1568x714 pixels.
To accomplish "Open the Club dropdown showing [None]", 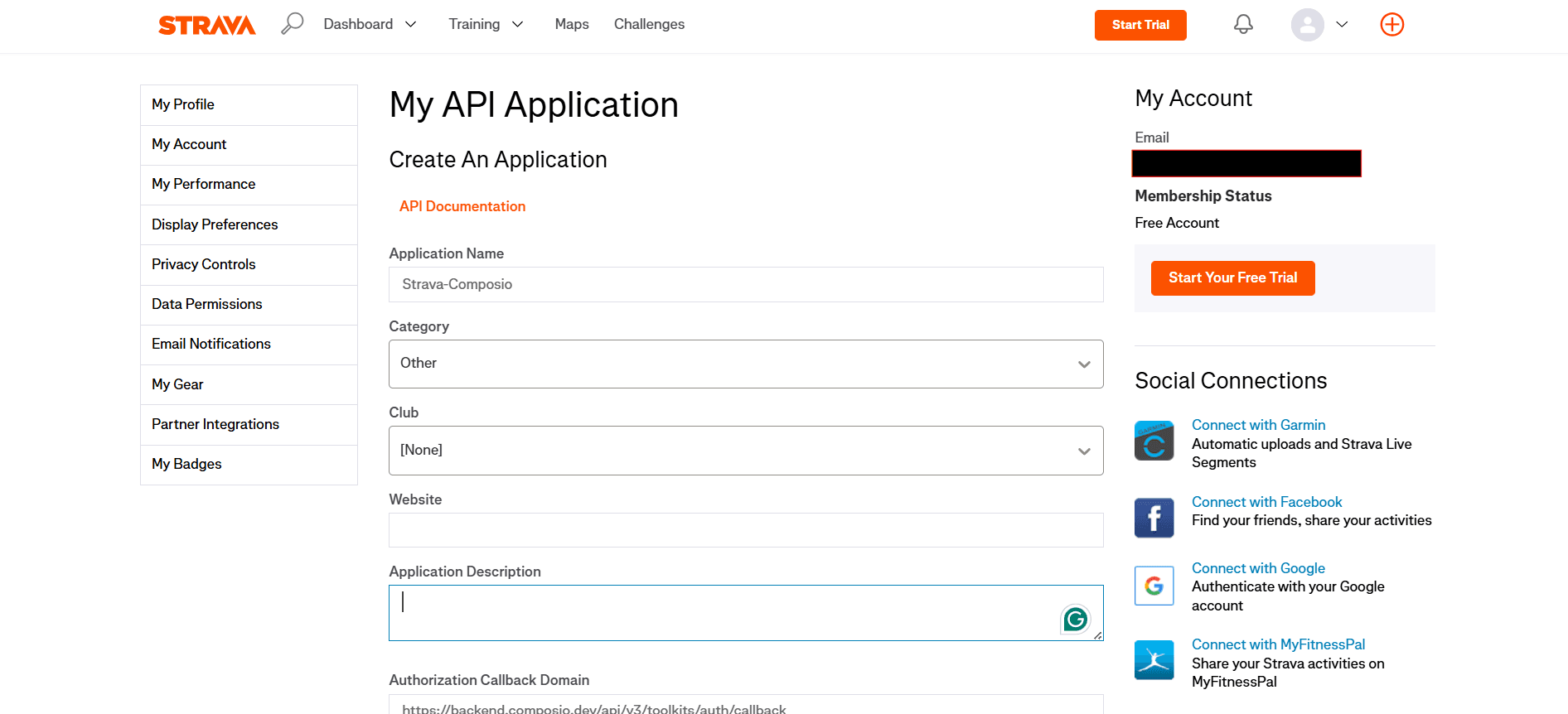I will point(745,451).
